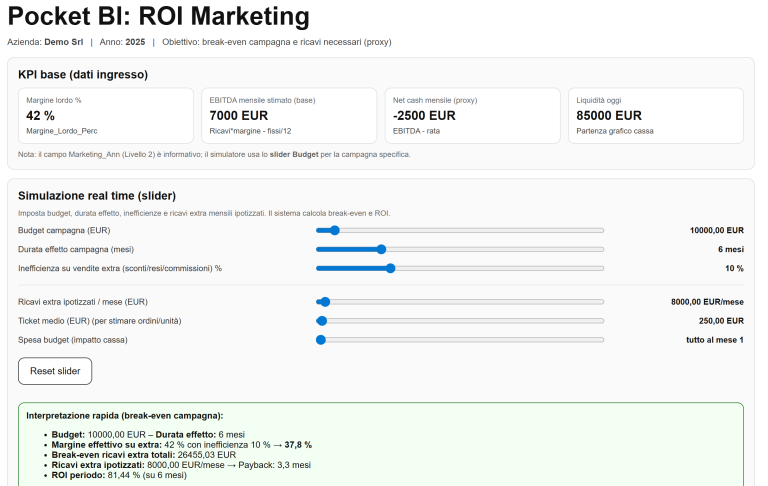The width and height of the screenshot is (768, 486).
Task: Select the EBITDA mensile stimato KPI card
Action: 289,115
